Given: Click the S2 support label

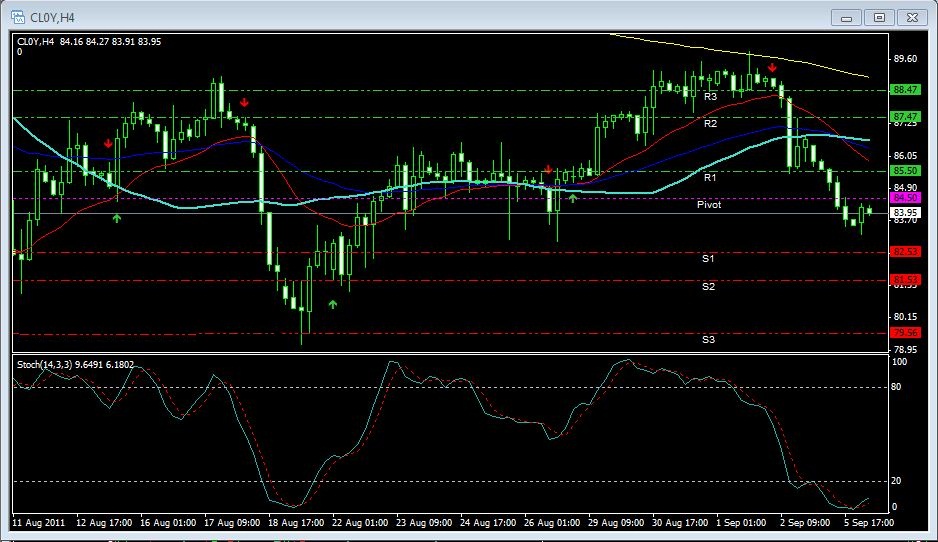Looking at the screenshot, I should click(708, 287).
